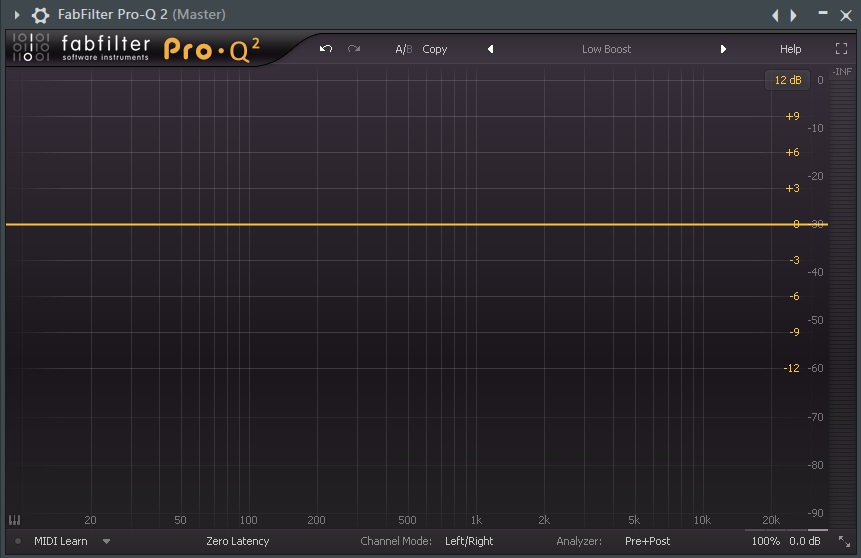Click the fabfilter Pro-Q 2 logo

point(136,48)
